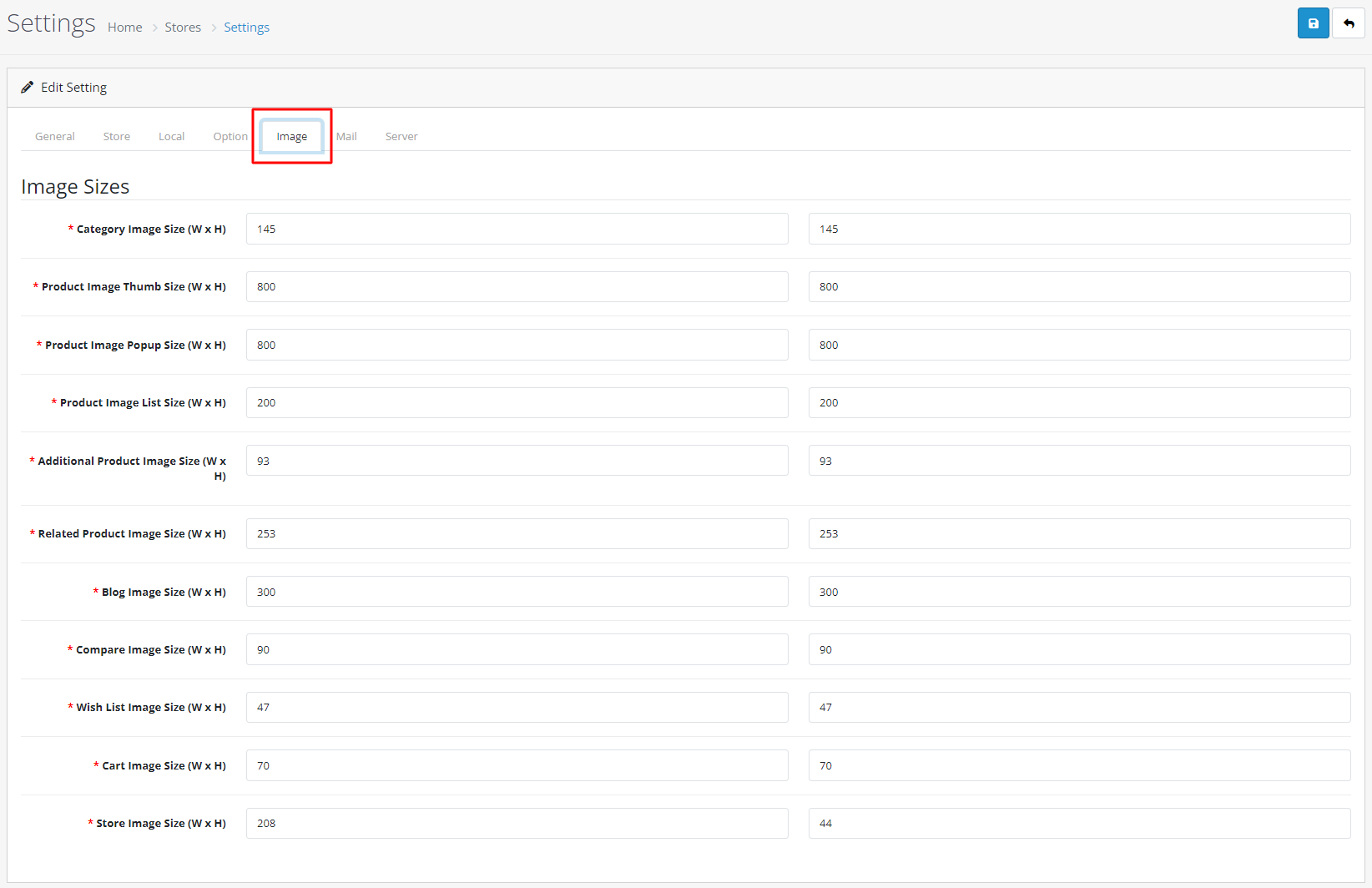Open the Stores breadcrumb link
The width and height of the screenshot is (1372, 888).
[x=183, y=28]
